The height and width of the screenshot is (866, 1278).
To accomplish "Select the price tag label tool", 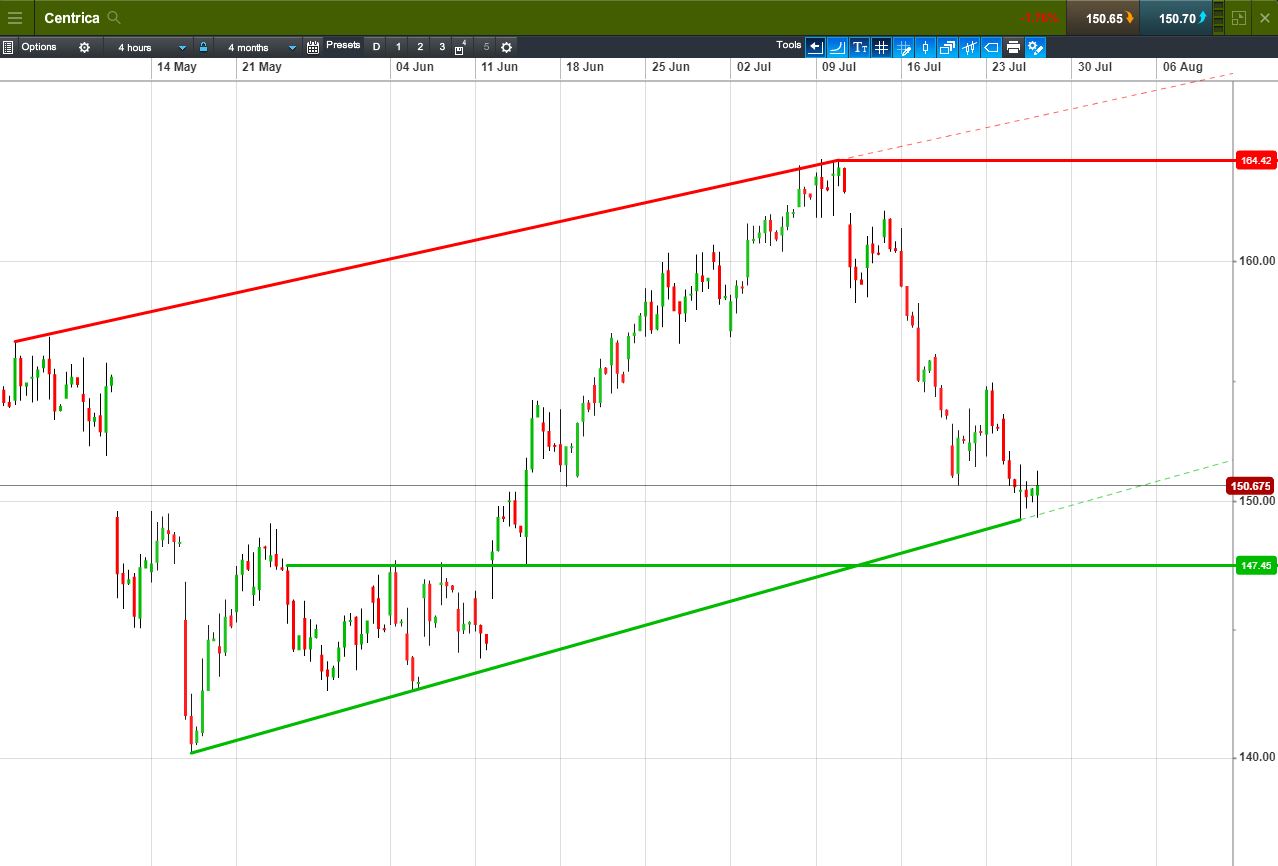I will coord(991,47).
